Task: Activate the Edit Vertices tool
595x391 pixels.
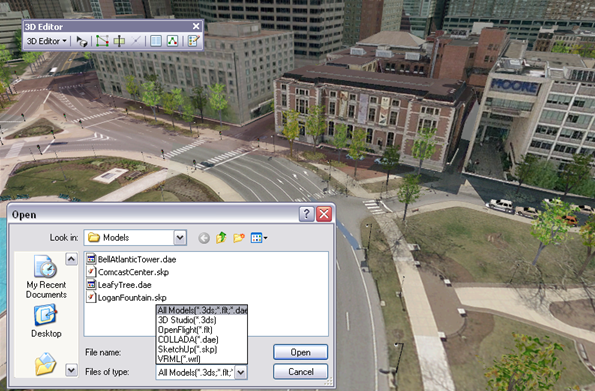Action: tap(102, 41)
